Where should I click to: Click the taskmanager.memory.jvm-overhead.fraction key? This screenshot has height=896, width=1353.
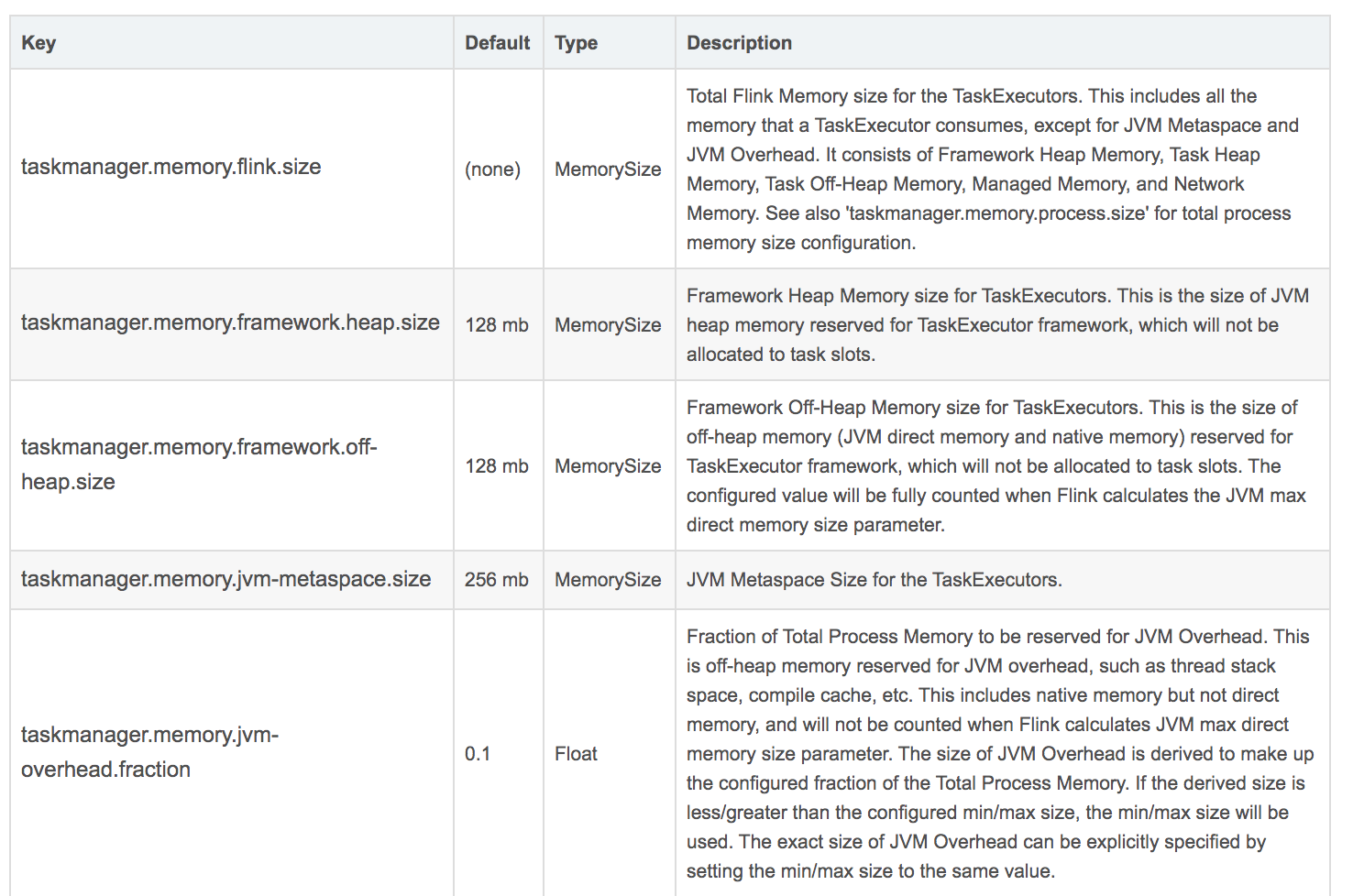click(x=149, y=752)
